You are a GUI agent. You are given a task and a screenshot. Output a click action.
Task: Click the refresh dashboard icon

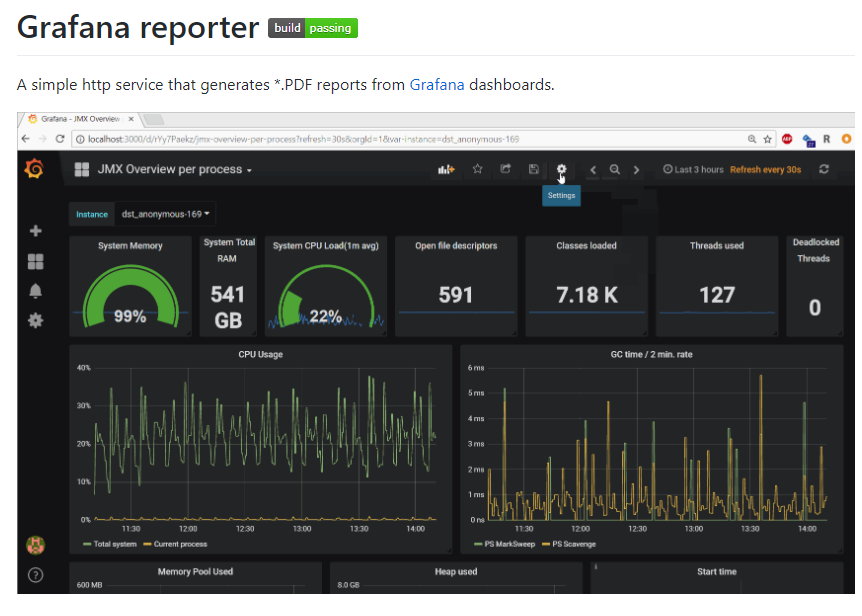824,169
